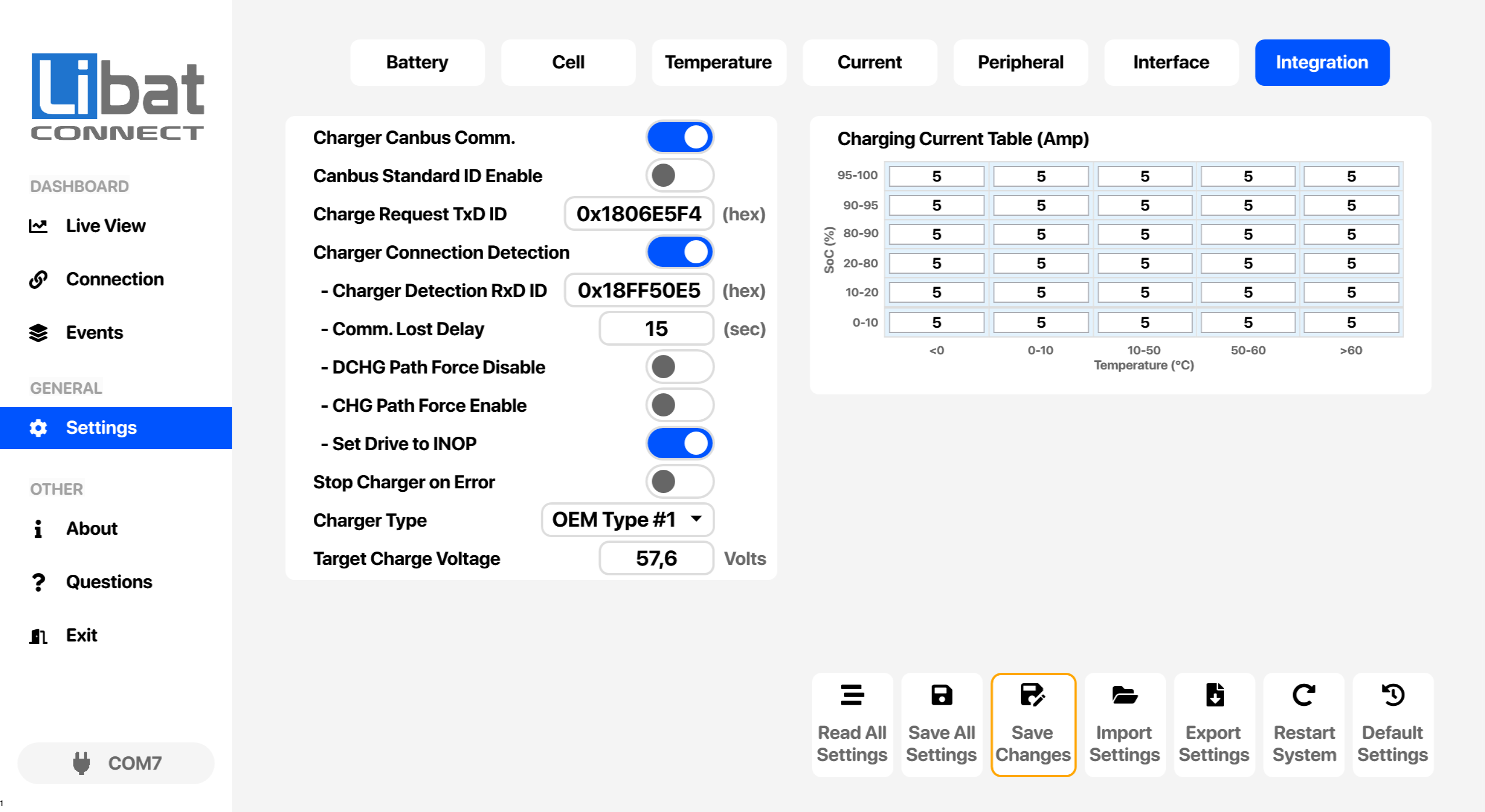
Task: Switch to the Cell tab
Action: pos(568,63)
